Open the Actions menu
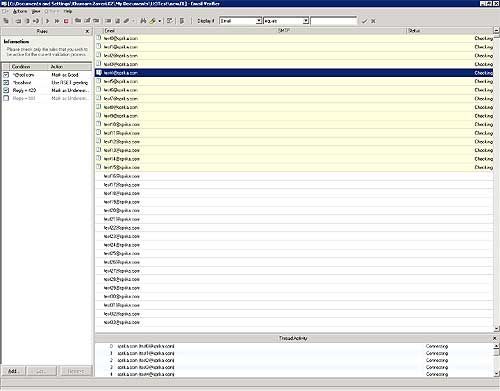 [20, 11]
